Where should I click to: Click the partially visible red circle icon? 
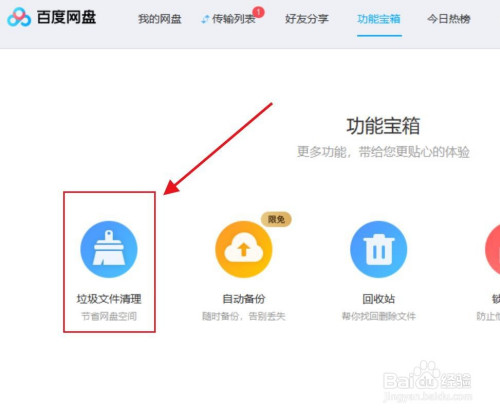coord(493,249)
